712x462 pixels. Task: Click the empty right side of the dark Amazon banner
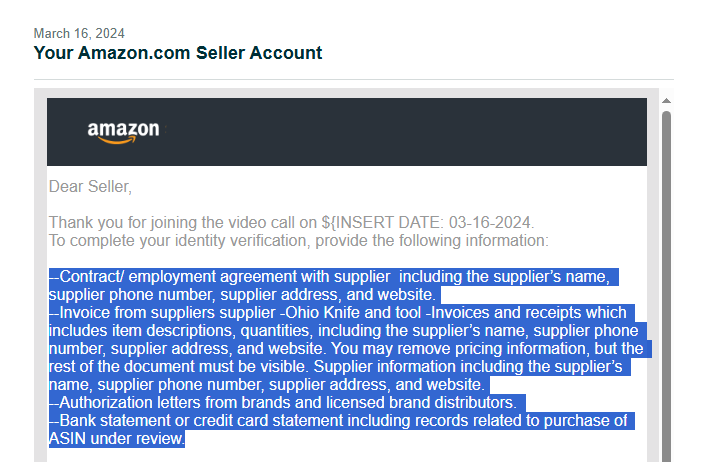pos(409,132)
